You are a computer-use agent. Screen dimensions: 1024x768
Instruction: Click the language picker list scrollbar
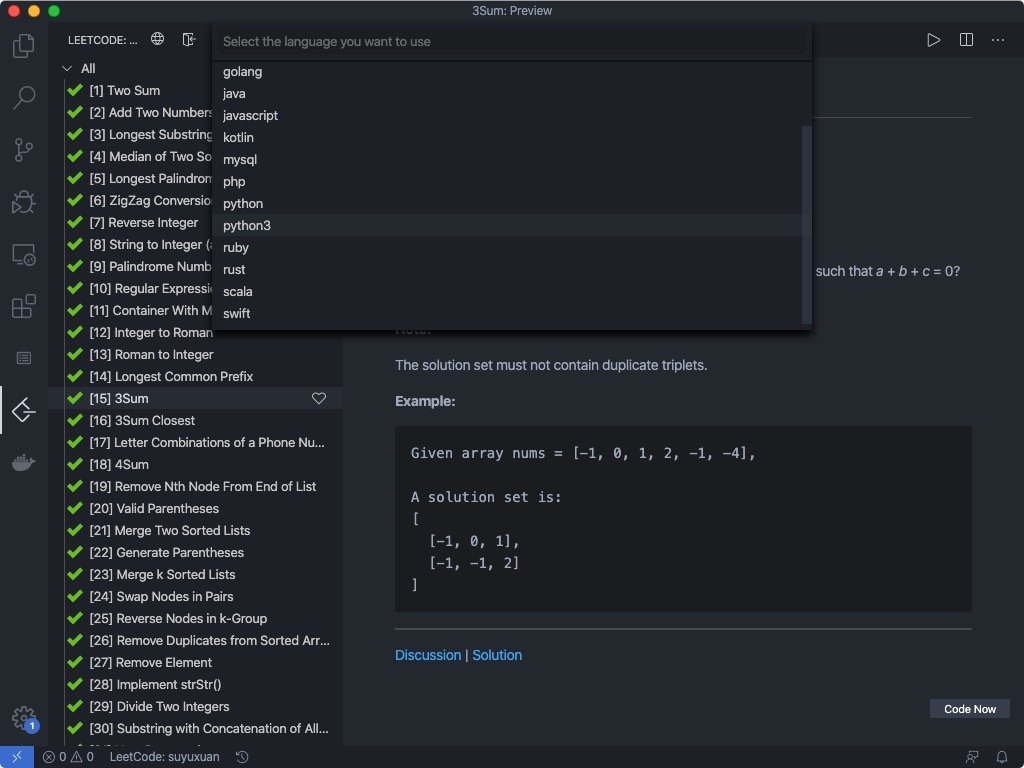click(807, 225)
